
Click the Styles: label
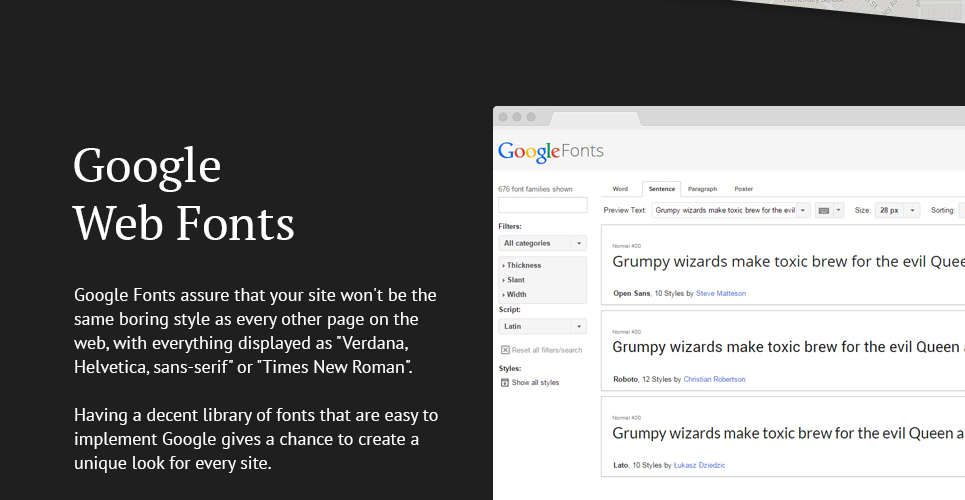pos(510,369)
